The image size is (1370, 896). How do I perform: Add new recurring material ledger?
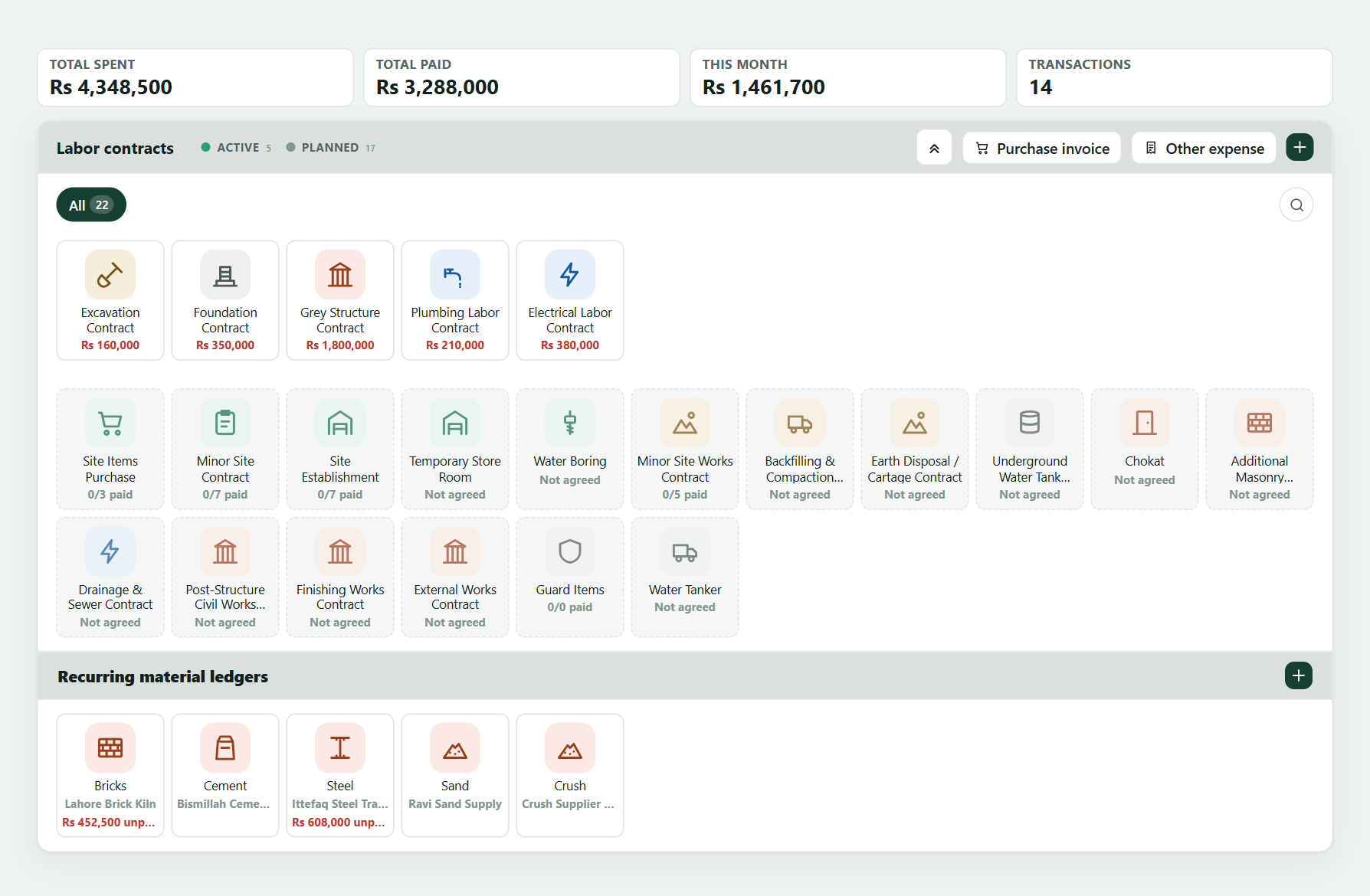coord(1299,675)
